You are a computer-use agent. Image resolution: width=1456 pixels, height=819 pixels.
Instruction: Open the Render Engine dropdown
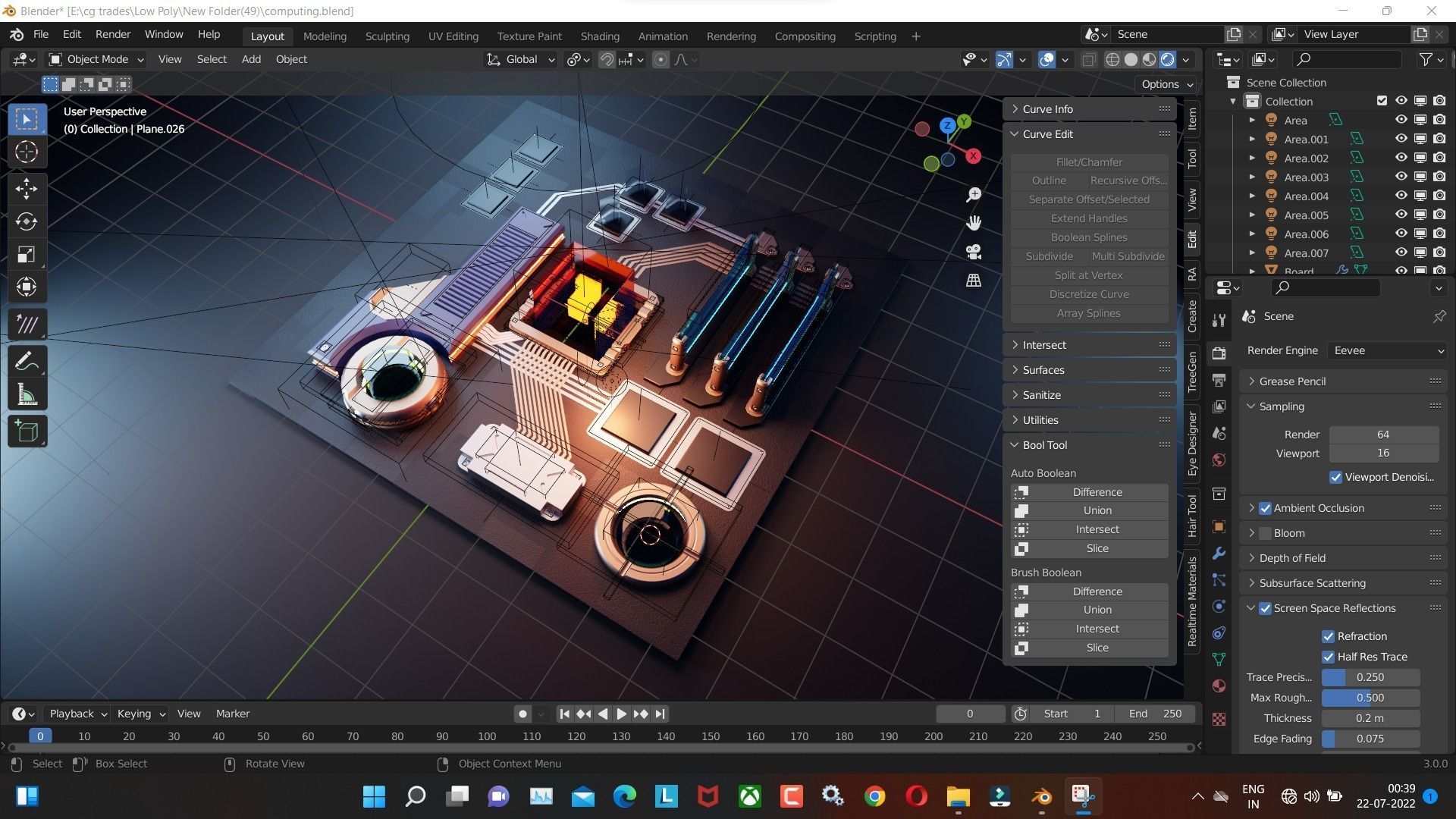point(1388,350)
